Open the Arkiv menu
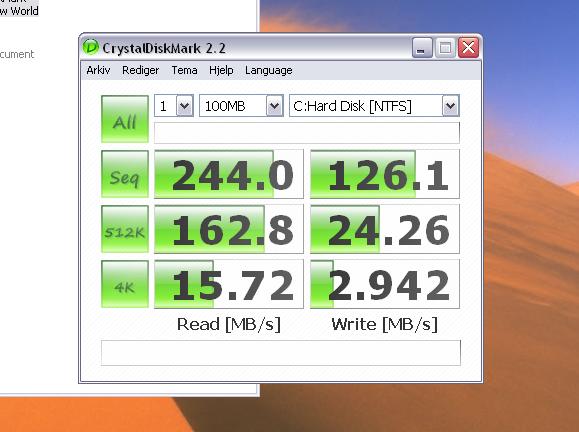 (98, 70)
